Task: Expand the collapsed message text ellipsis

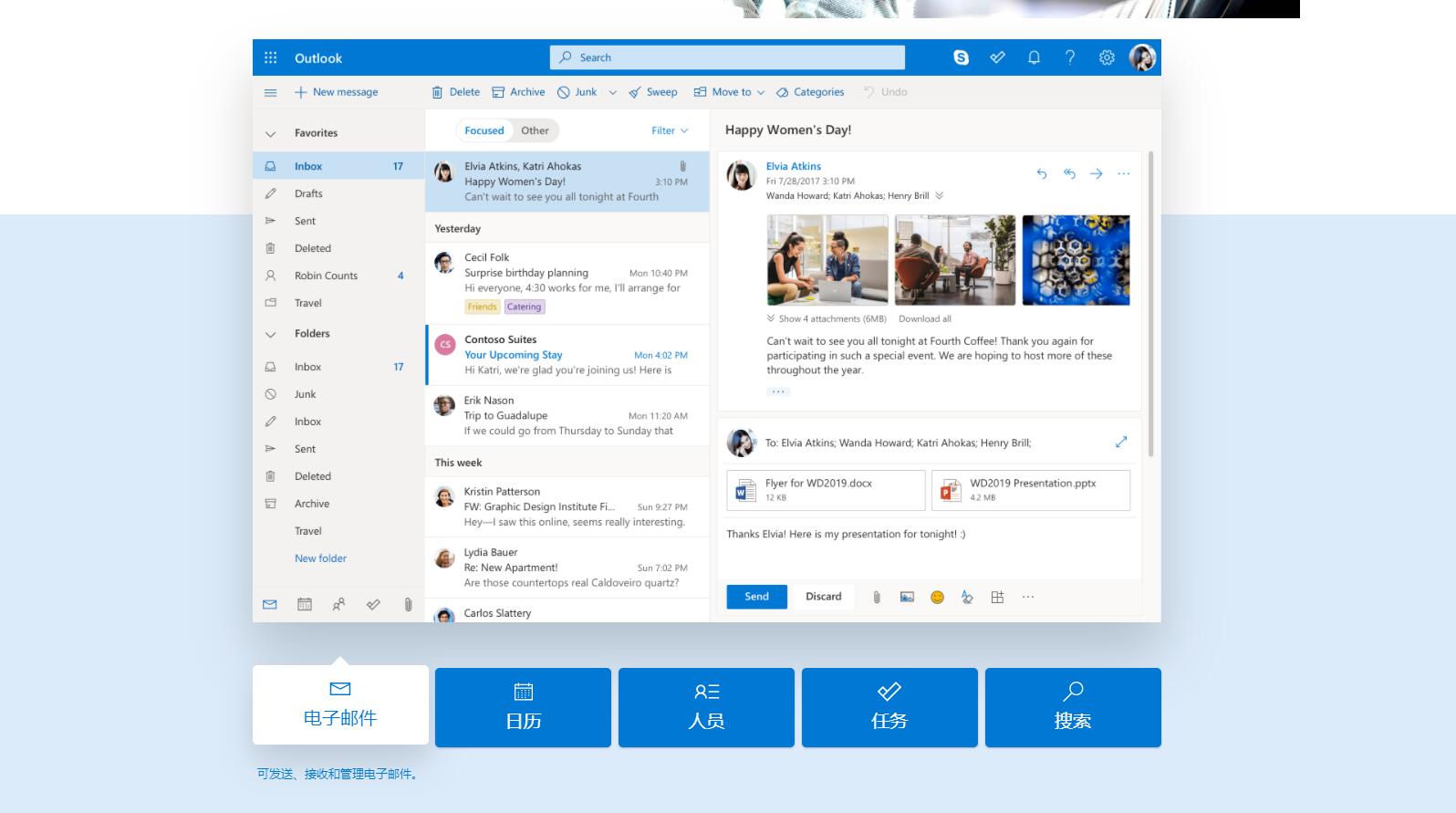Action: (778, 391)
